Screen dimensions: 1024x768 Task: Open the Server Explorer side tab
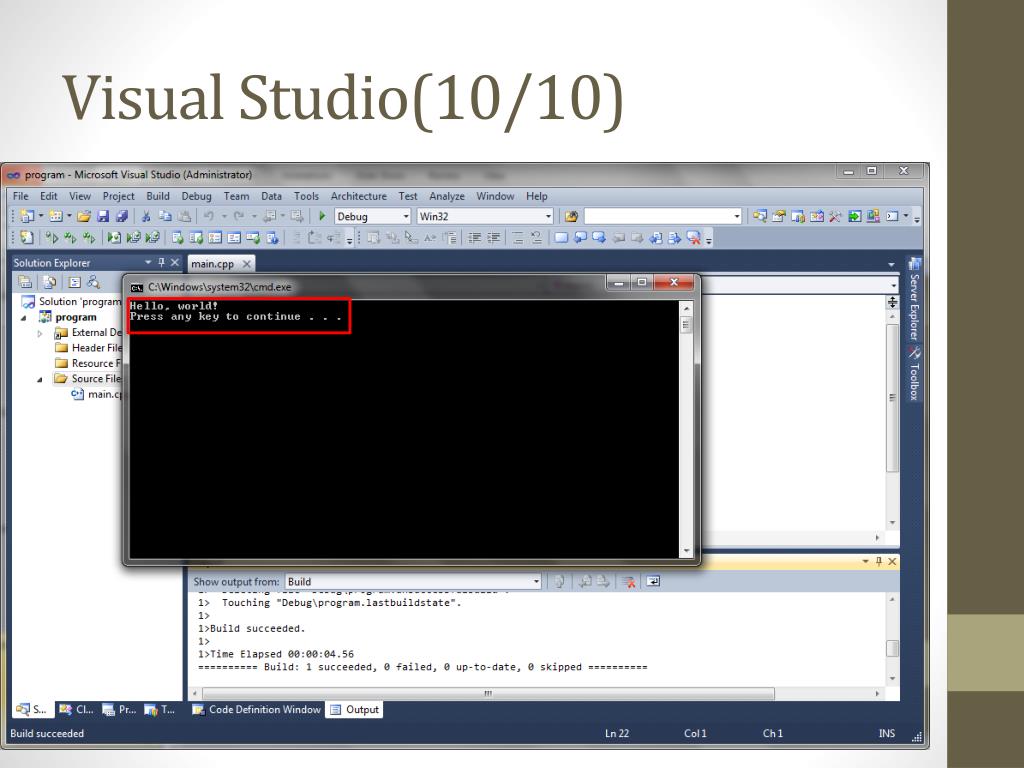point(914,299)
